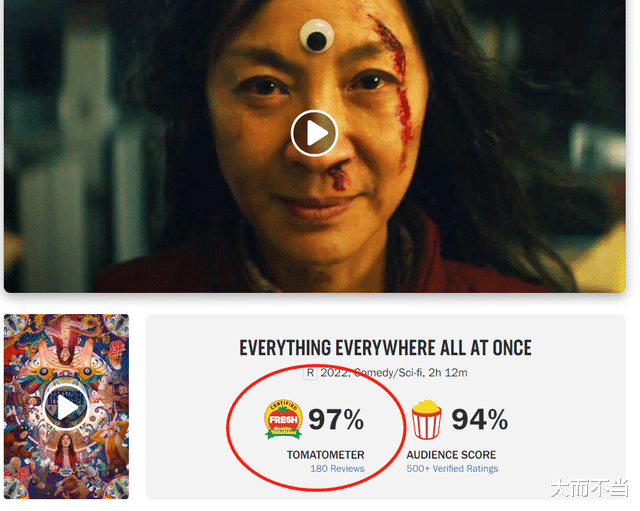Image resolution: width=640 pixels, height=511 pixels.
Task: Click the 大而不当 watermark text
Action: click(x=589, y=488)
